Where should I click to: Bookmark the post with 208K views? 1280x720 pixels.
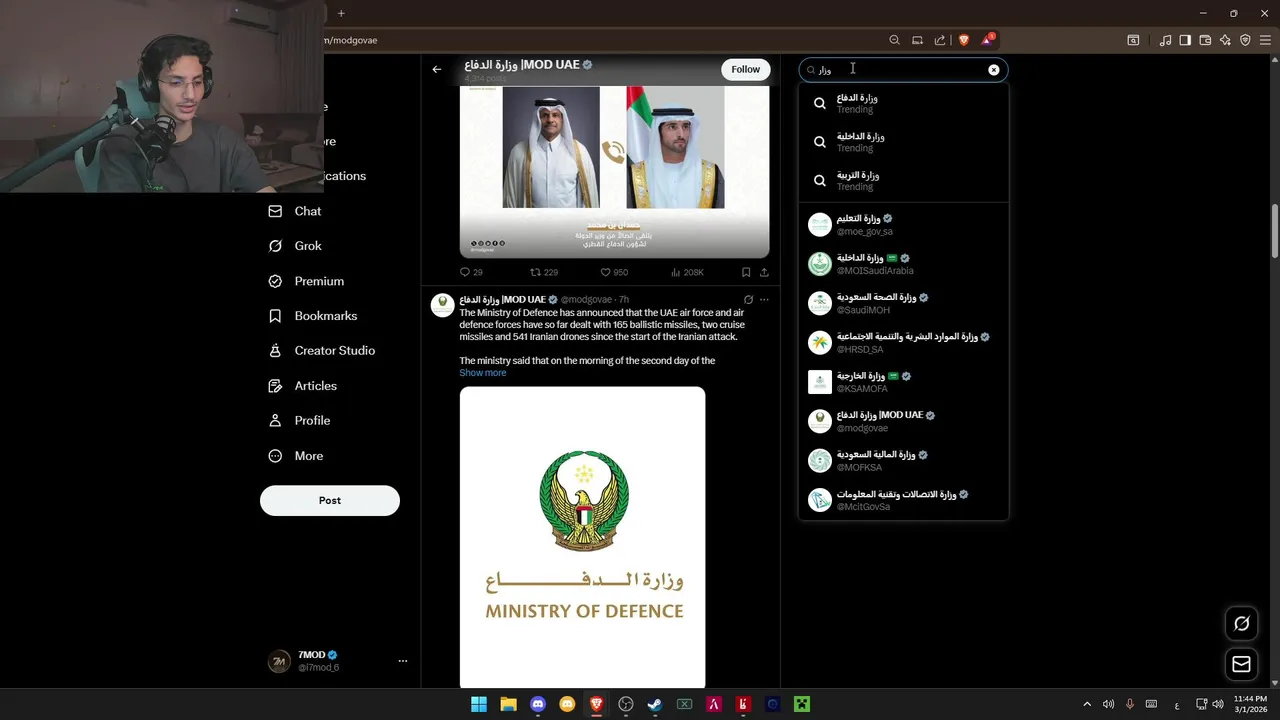tap(746, 272)
